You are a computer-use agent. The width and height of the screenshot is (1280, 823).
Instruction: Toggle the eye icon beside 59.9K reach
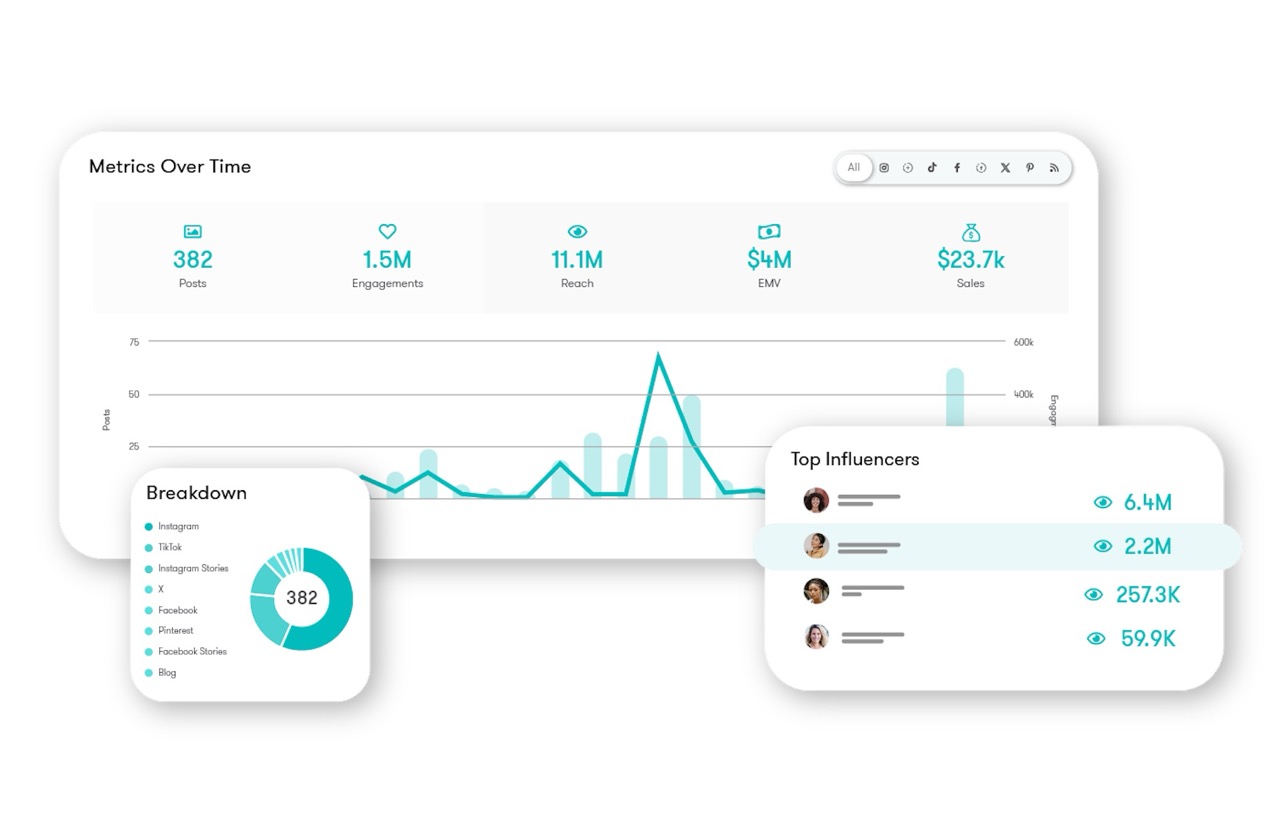pos(1096,638)
